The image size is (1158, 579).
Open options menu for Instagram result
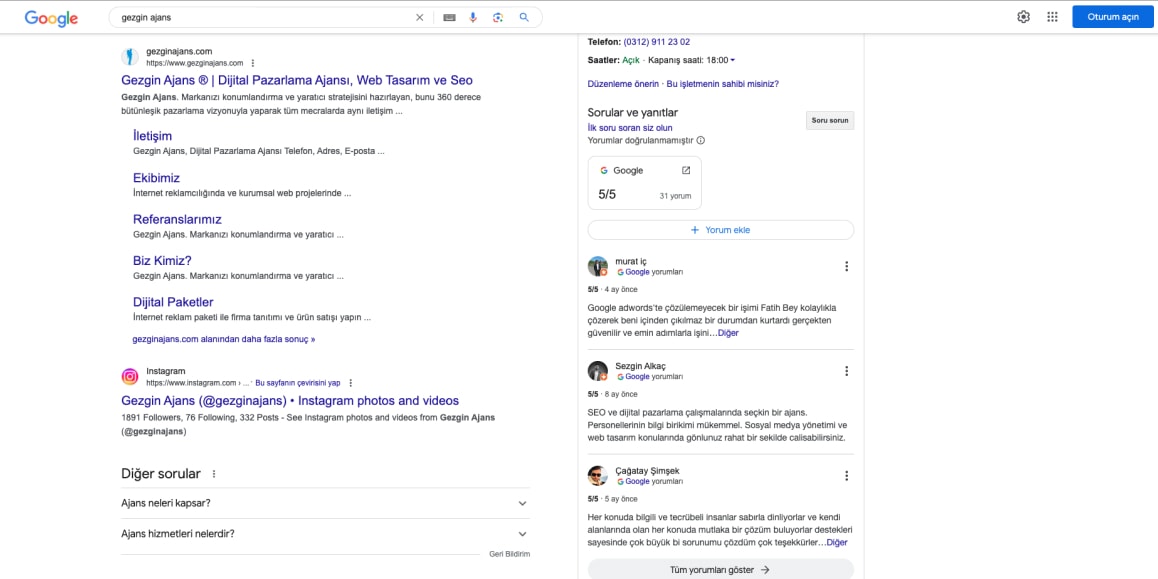[x=351, y=383]
